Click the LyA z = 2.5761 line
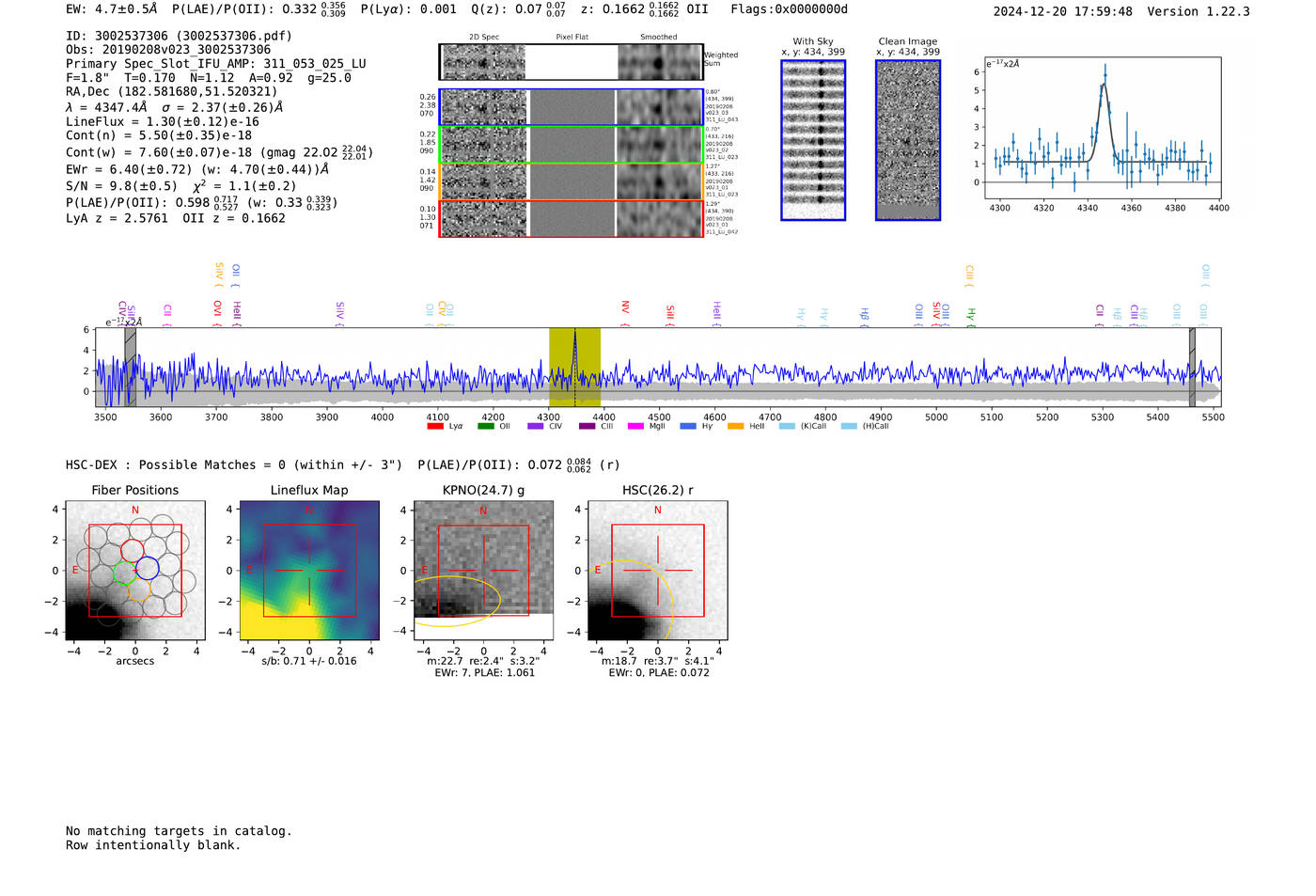This screenshot has height=896, width=1316. coord(176,218)
